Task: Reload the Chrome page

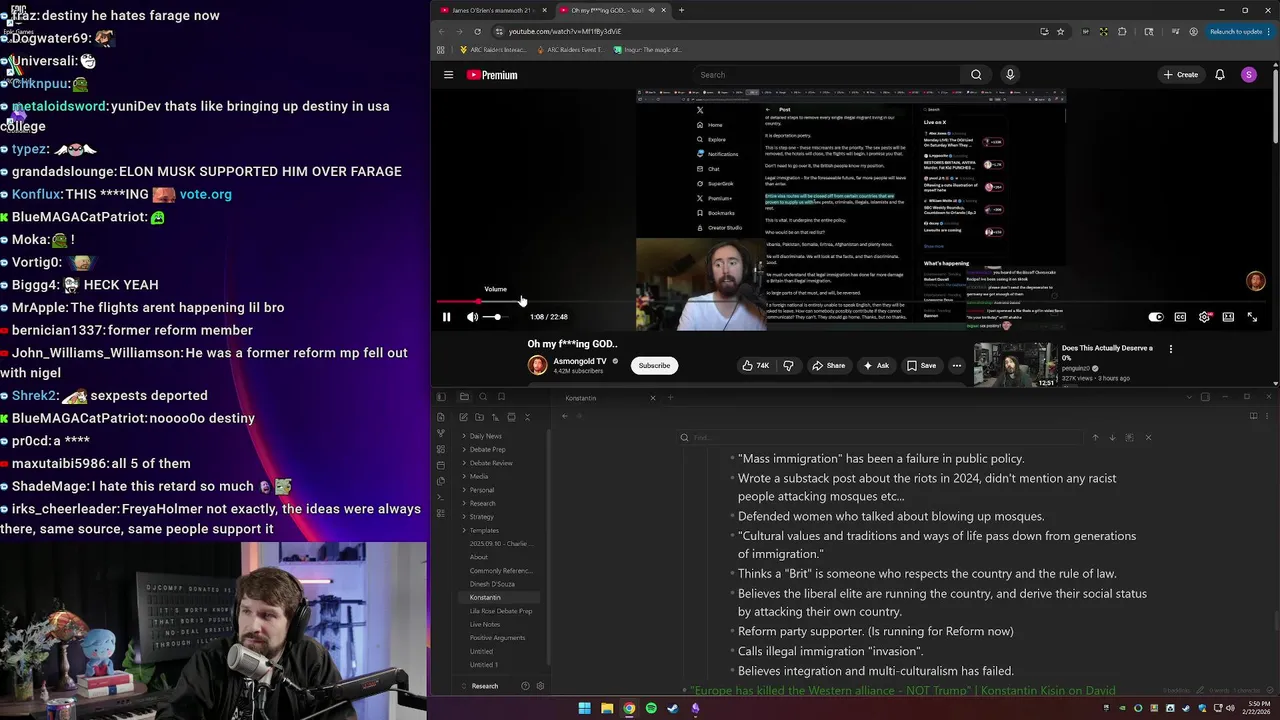Action: [477, 32]
